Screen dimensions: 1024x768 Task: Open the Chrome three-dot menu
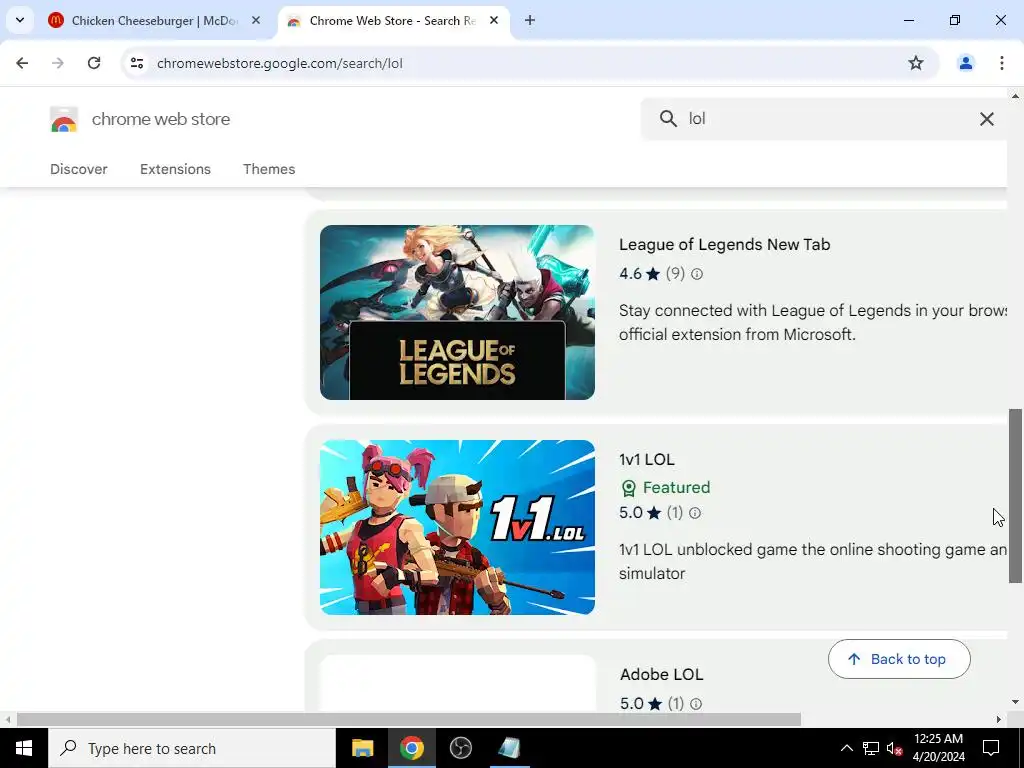pyautogui.click(x=1001, y=63)
